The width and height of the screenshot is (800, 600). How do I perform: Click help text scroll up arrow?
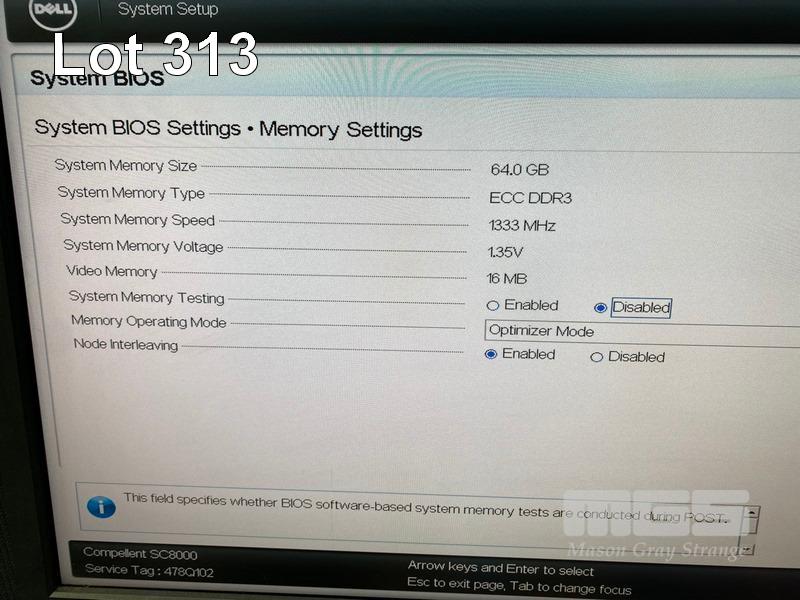click(x=752, y=512)
